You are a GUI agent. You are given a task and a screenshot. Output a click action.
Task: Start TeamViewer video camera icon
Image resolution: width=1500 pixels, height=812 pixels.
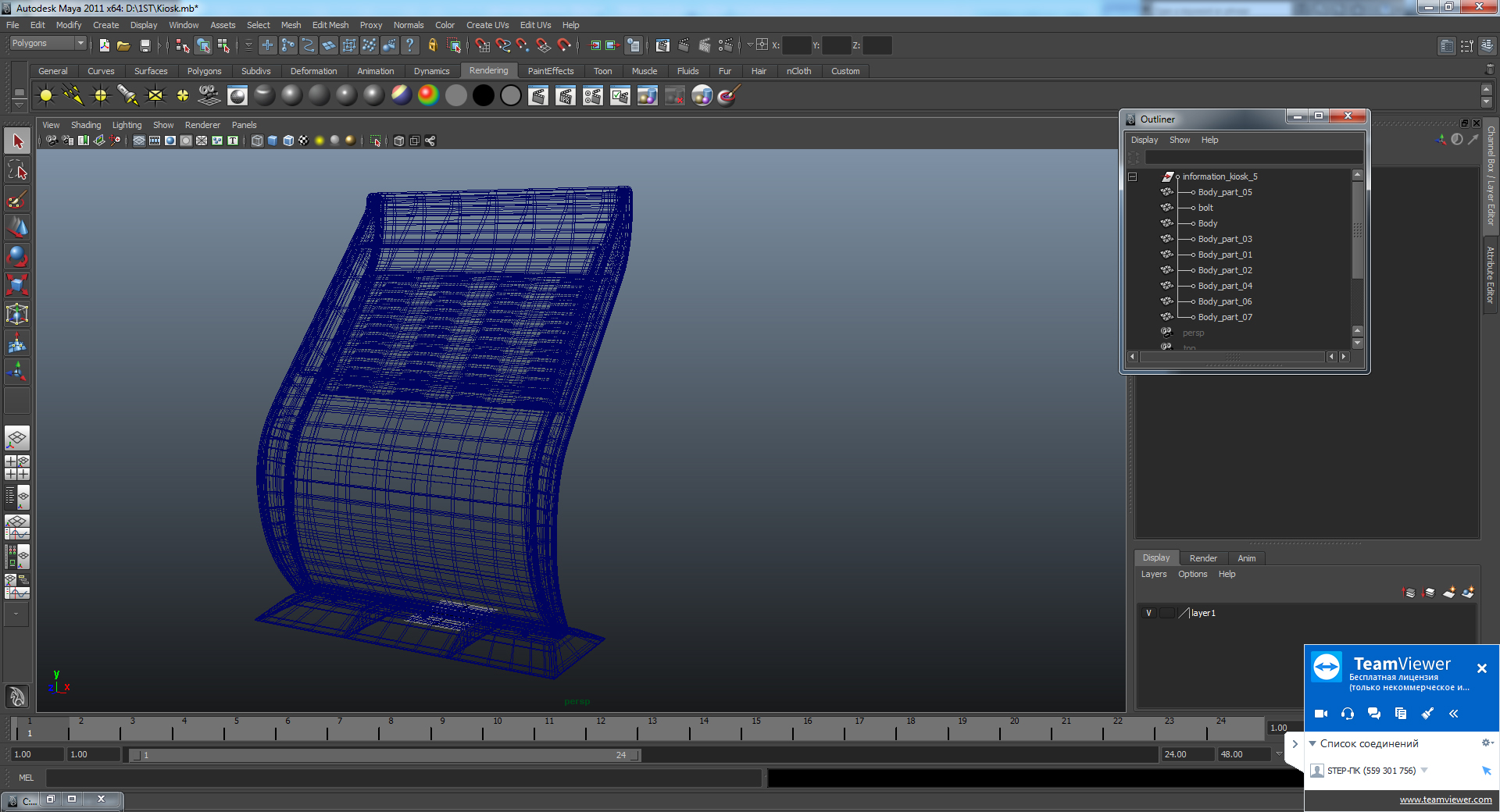point(1321,714)
